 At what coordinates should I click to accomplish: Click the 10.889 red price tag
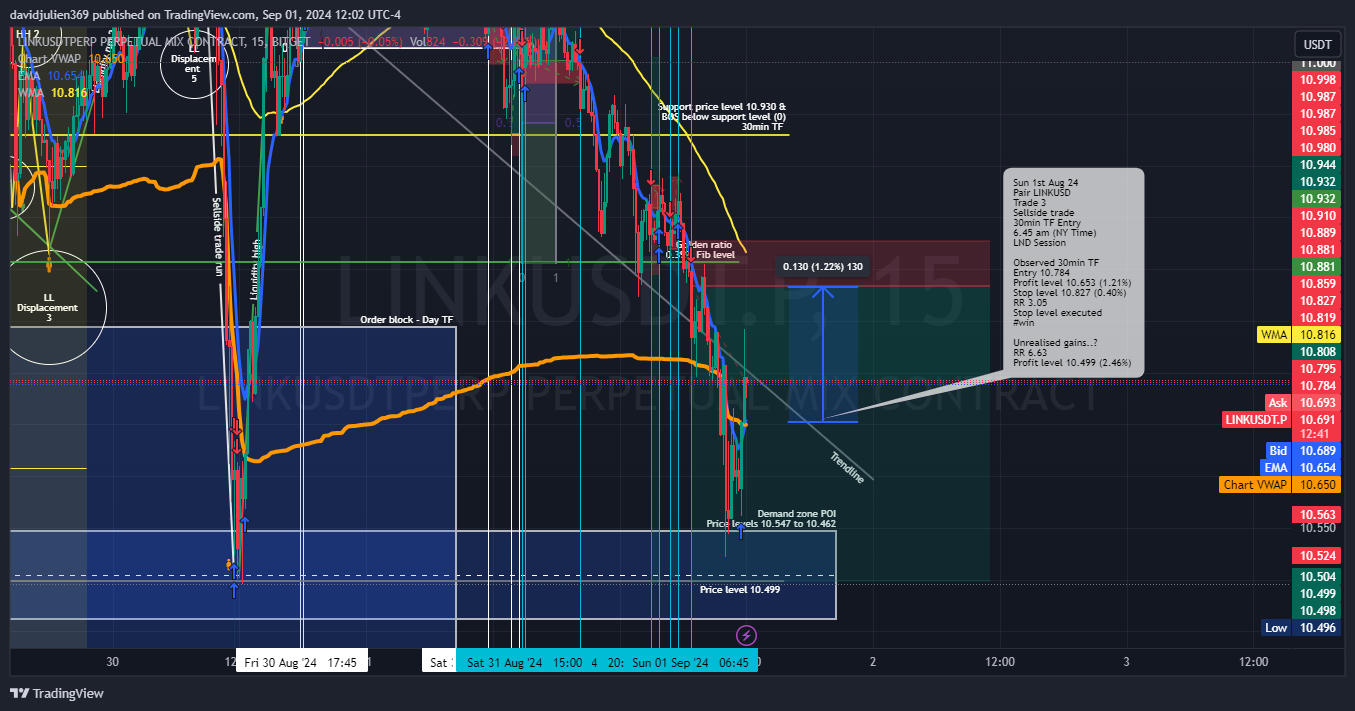coord(1318,232)
